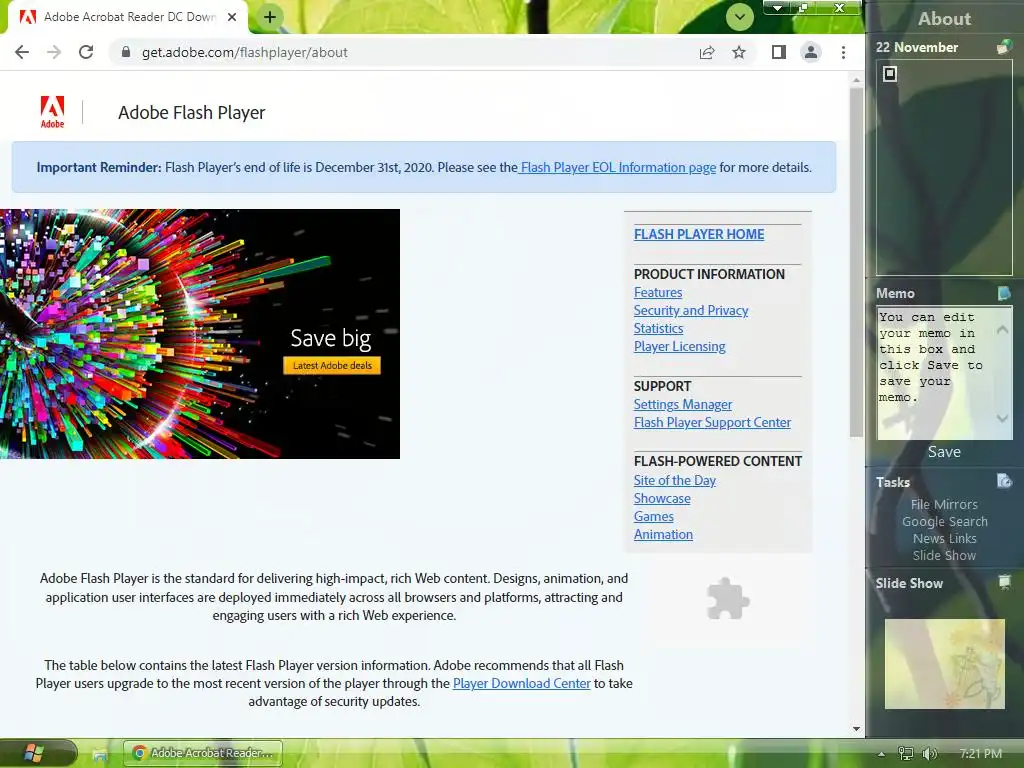Image resolution: width=1024 pixels, height=768 pixels.
Task: Open Google Search task
Action: tap(944, 521)
